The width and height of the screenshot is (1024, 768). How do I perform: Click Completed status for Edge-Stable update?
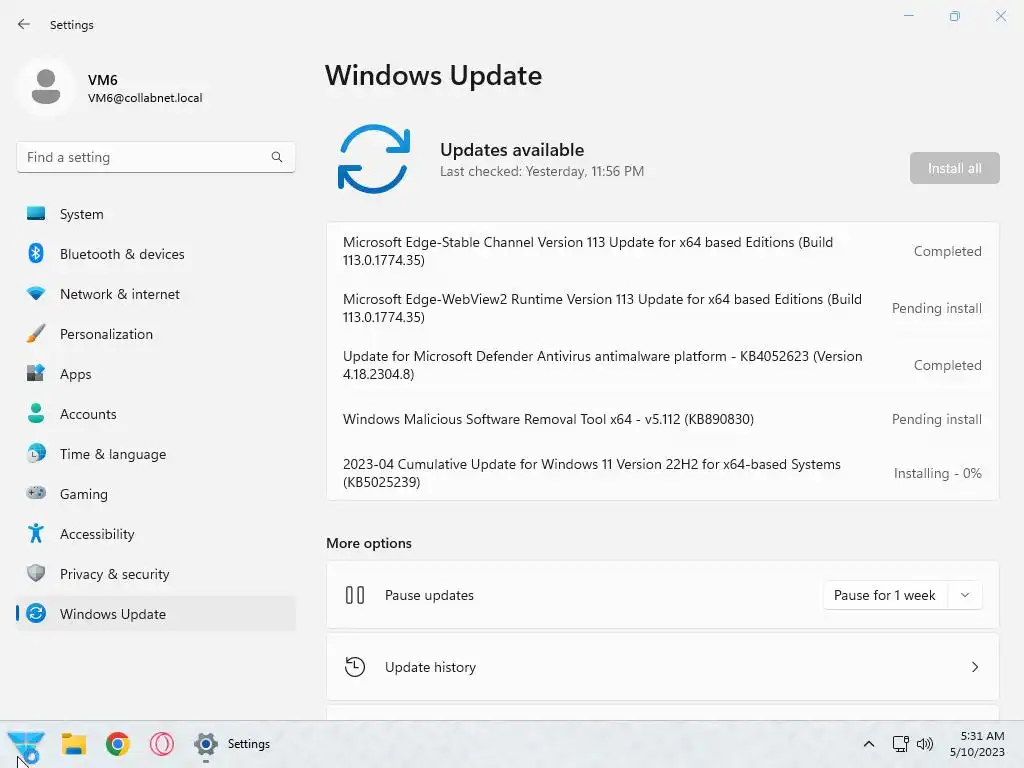(x=948, y=251)
